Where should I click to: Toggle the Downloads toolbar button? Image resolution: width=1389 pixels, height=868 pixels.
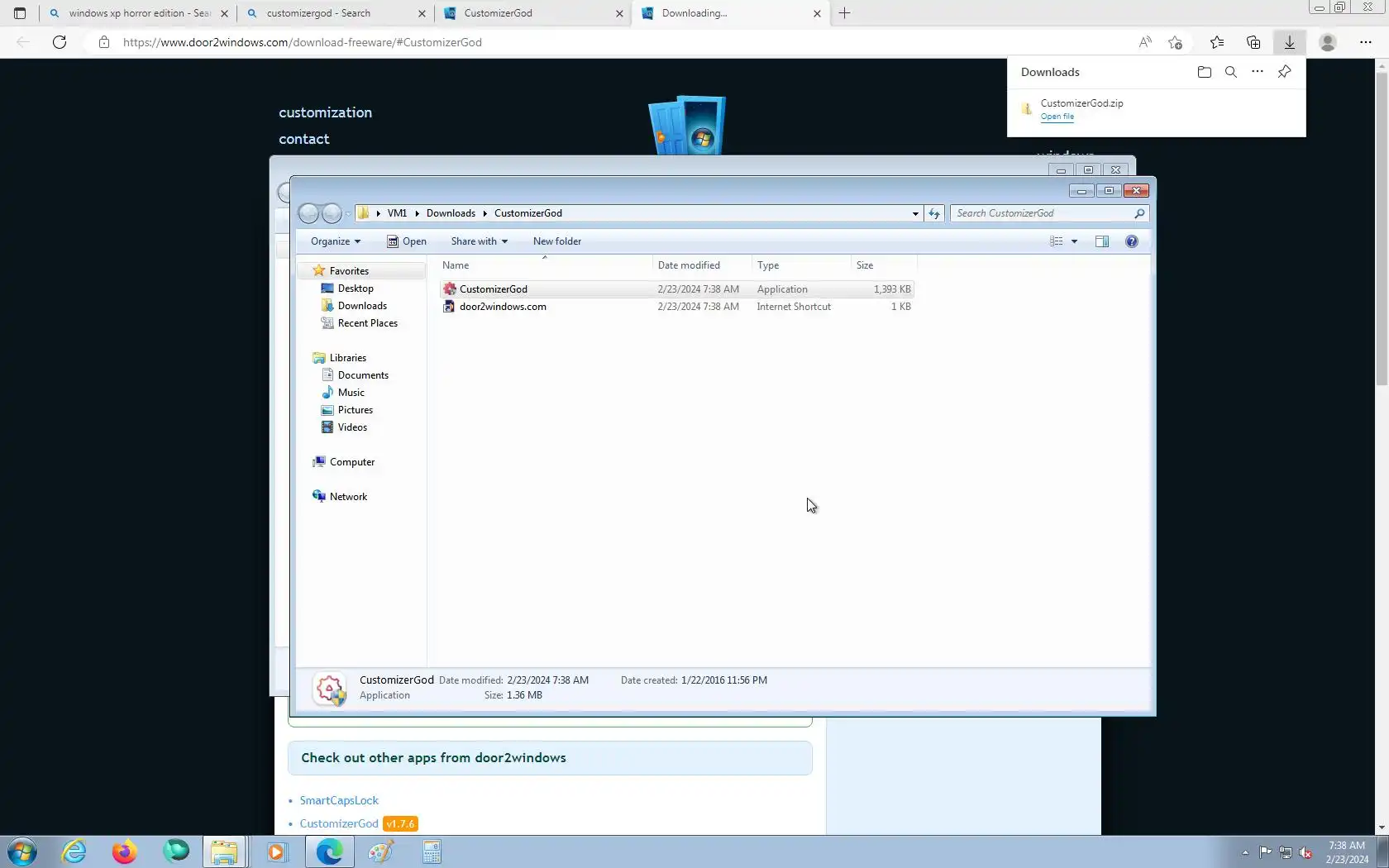tap(1290, 42)
